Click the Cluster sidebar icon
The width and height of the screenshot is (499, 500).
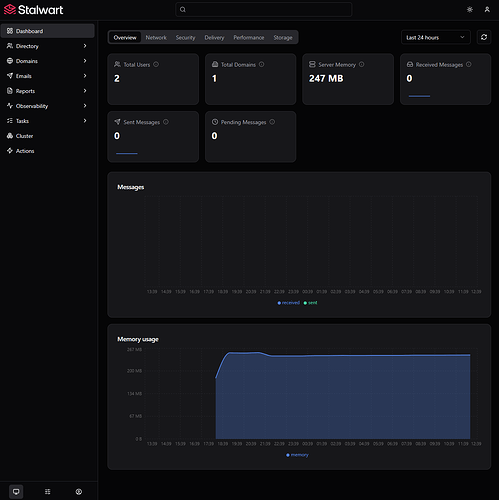pos(10,136)
